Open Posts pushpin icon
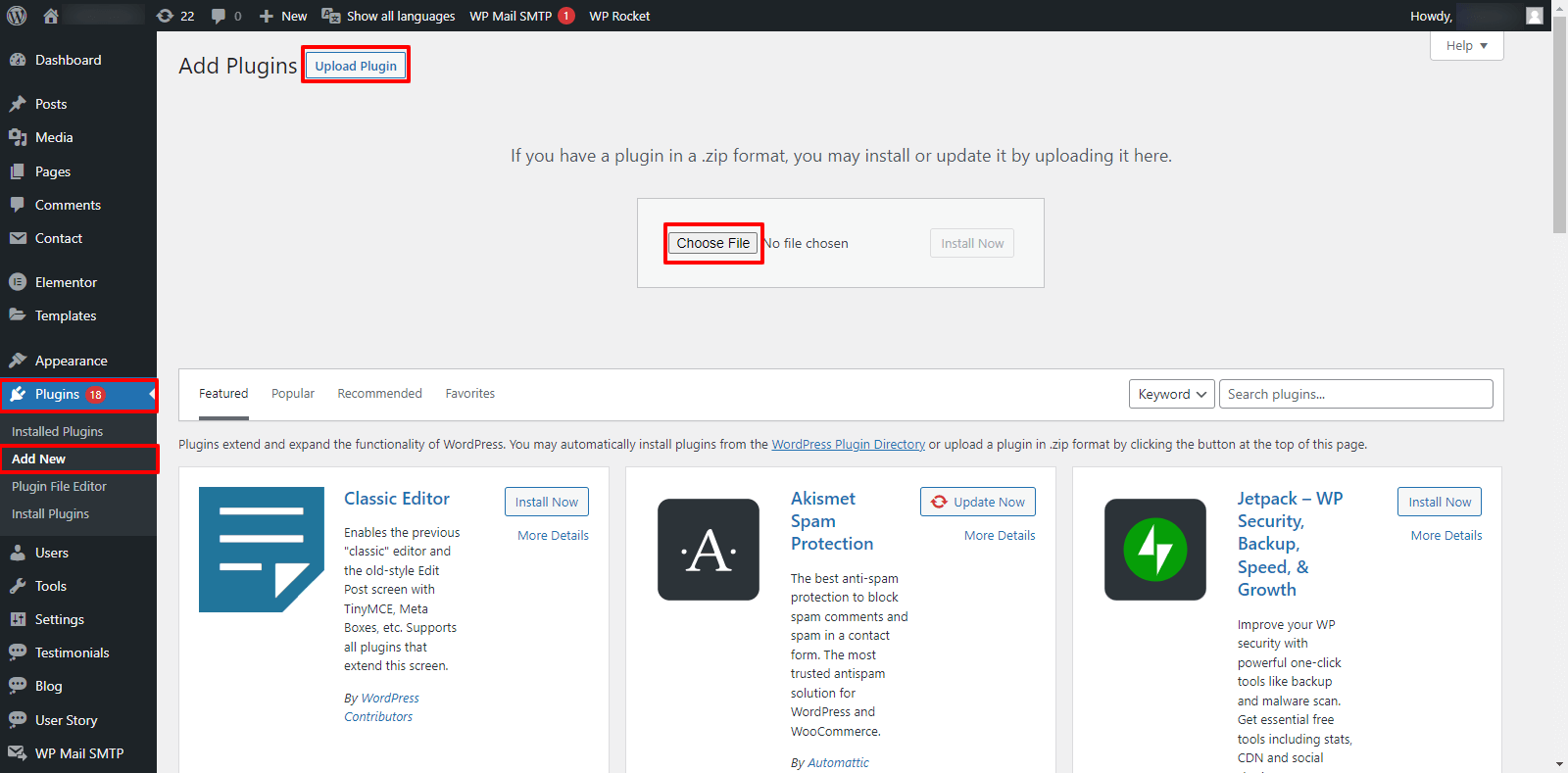This screenshot has width=1568, height=773. [18, 104]
